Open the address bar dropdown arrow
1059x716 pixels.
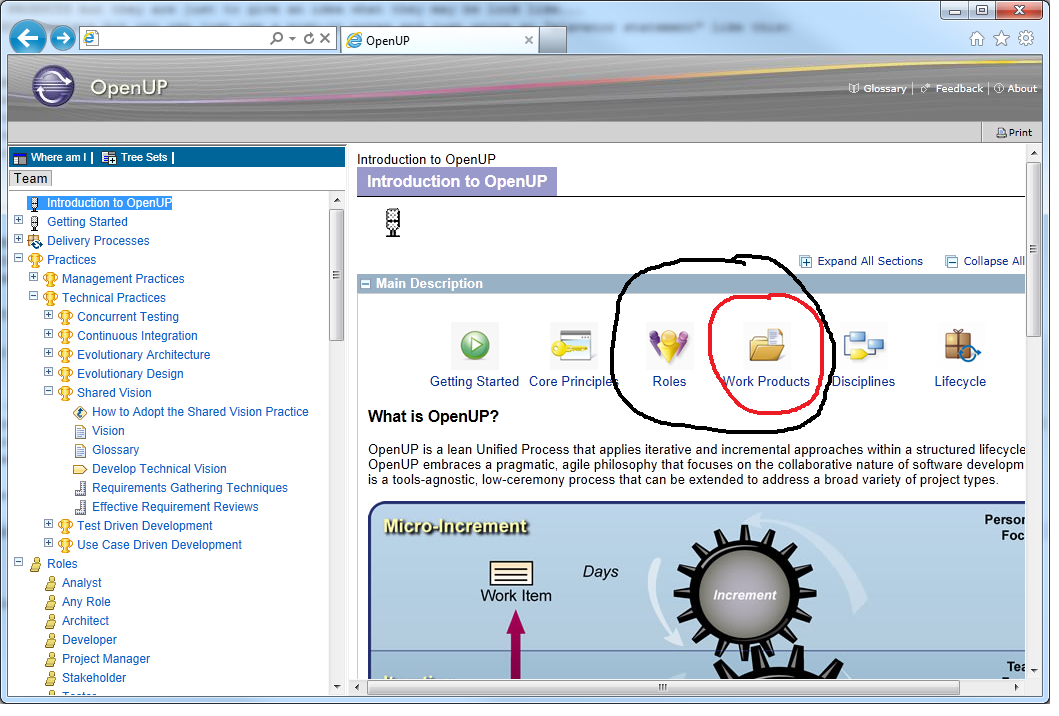[292, 39]
